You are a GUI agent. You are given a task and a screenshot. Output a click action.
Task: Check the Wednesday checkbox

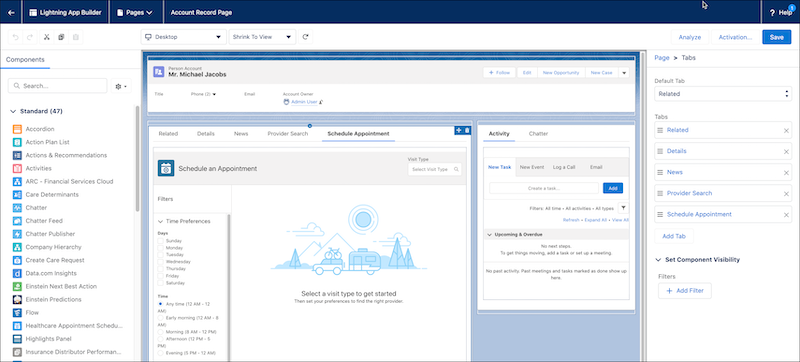161,262
